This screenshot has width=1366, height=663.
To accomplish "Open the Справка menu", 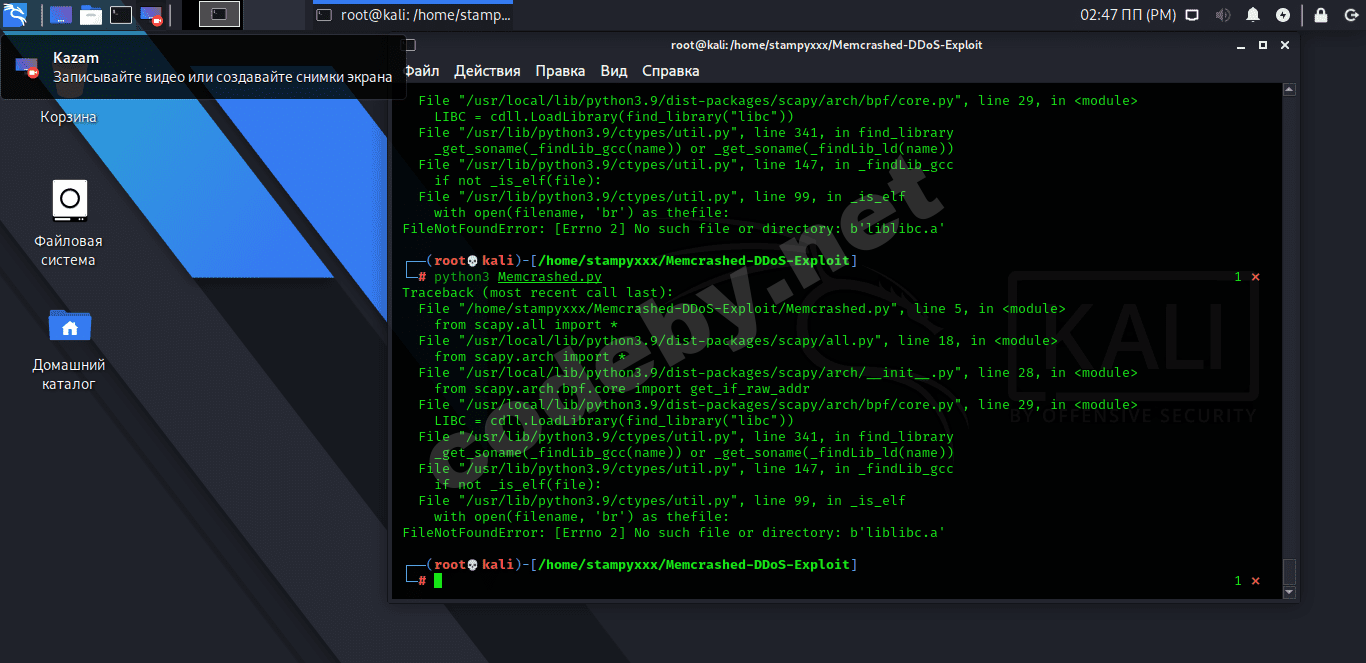I will [x=670, y=71].
